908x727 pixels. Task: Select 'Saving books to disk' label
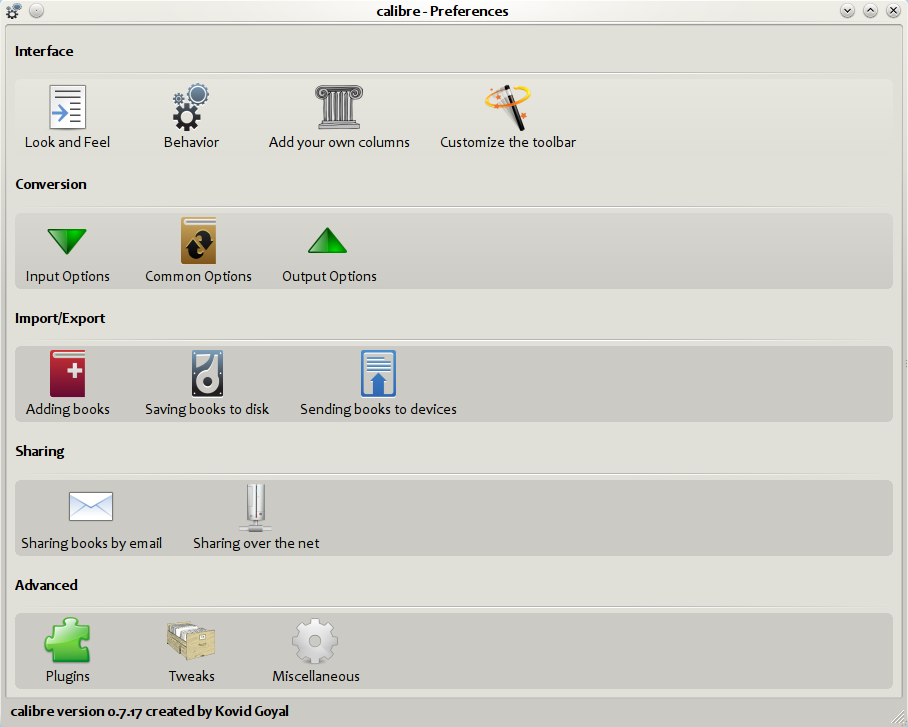207,410
